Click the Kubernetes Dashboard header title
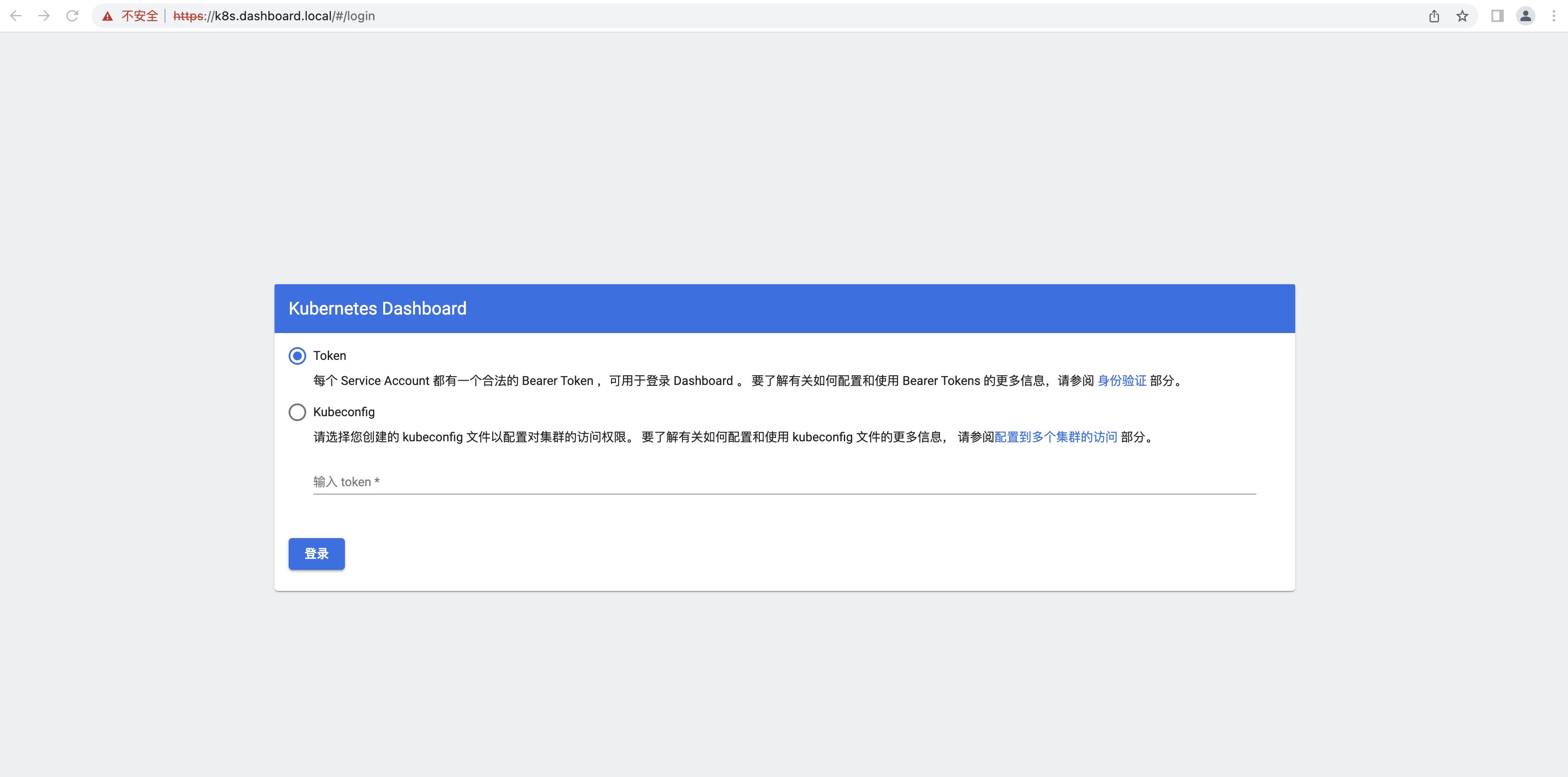 tap(377, 308)
